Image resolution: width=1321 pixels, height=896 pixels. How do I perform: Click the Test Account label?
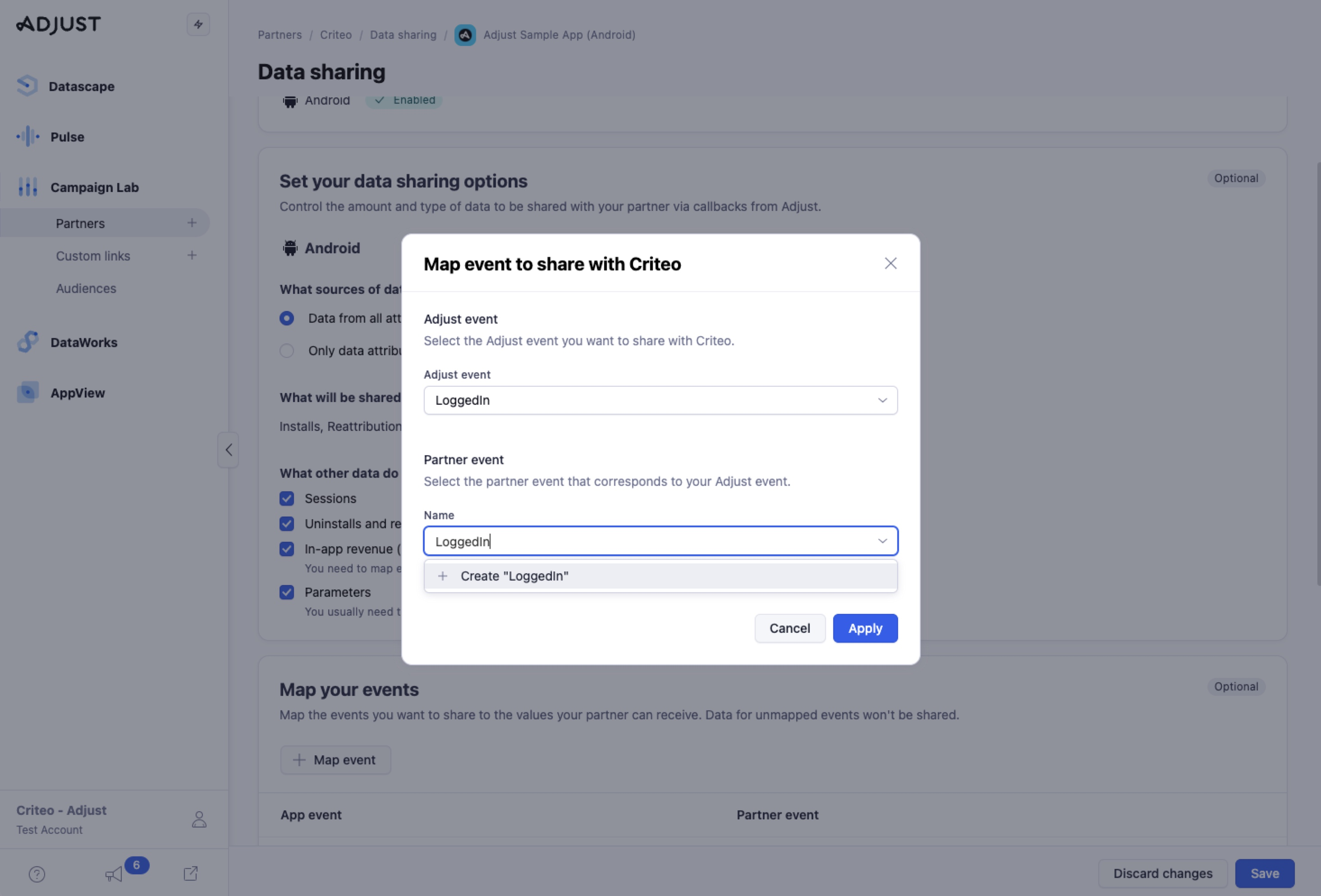[50, 830]
